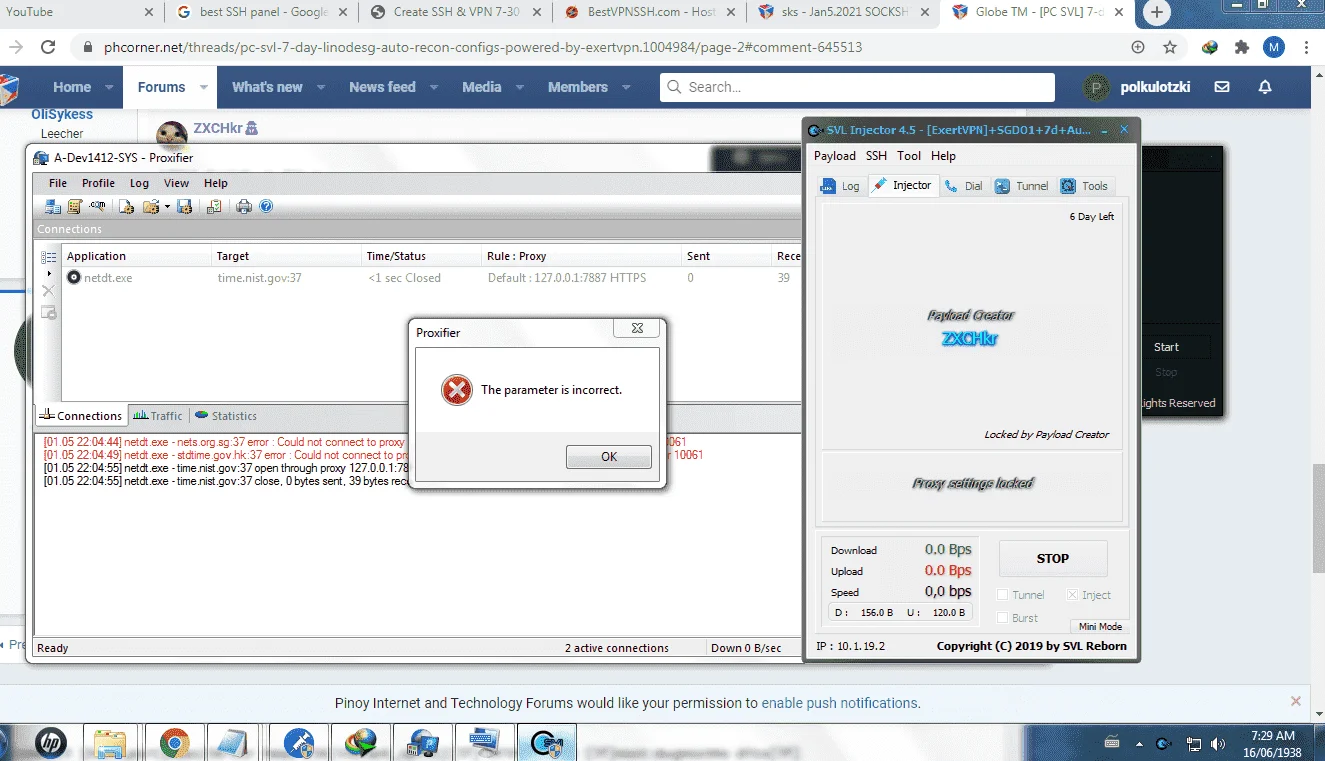1325x761 pixels.
Task: Toggle the Burst checkbox in SVL Injector
Action: click(x=1004, y=618)
